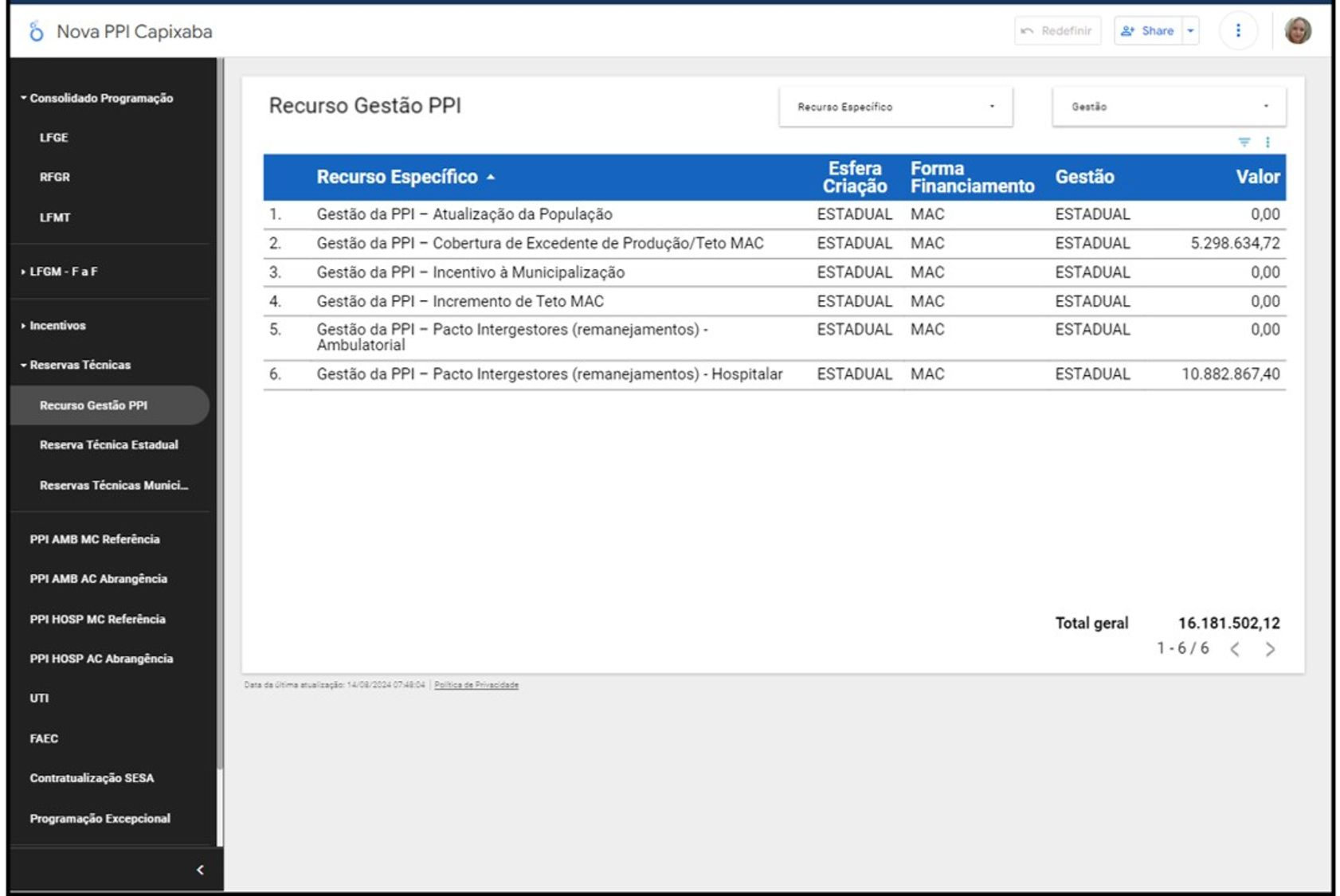Open the three-dot more options menu in header
1340x896 pixels.
click(x=1237, y=31)
